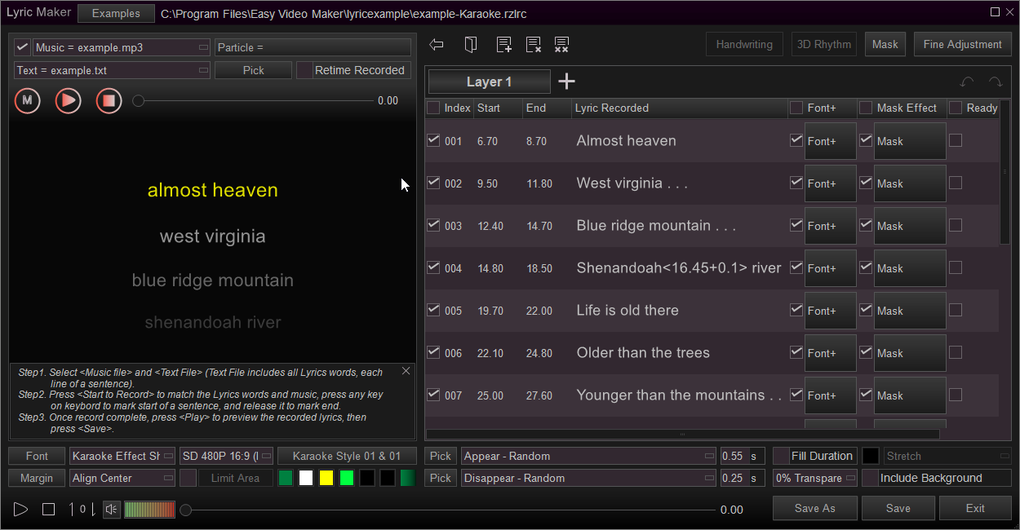Click the redo arrow
Viewport: 1020px width, 530px height.
coord(995,82)
